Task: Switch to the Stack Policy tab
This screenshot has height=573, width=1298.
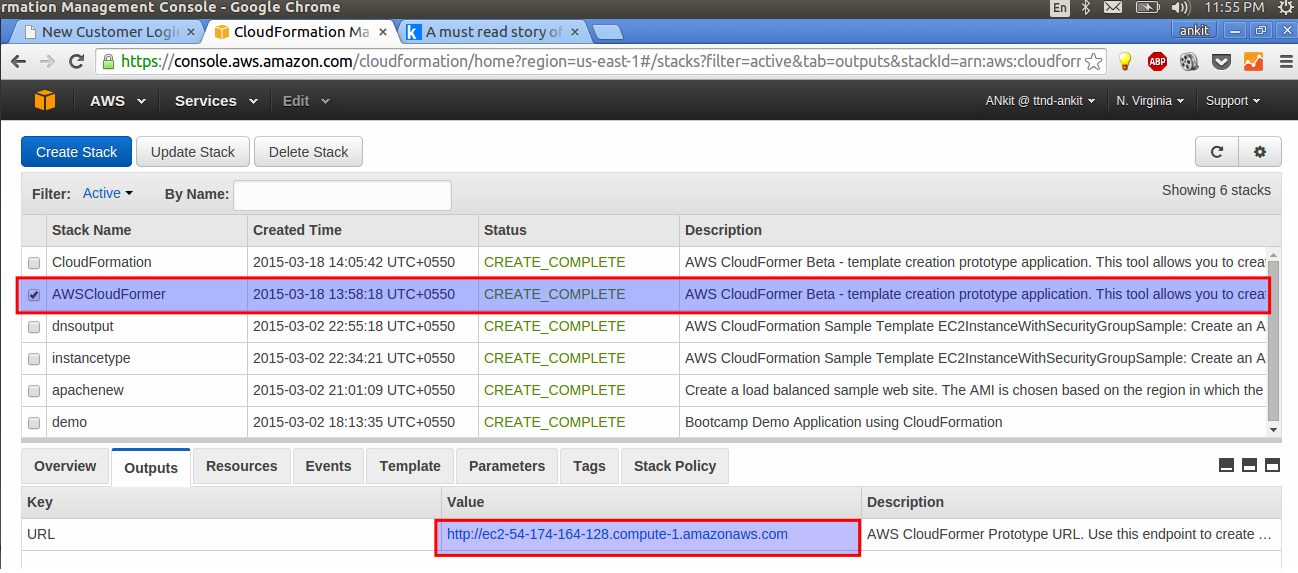Action: click(675, 466)
